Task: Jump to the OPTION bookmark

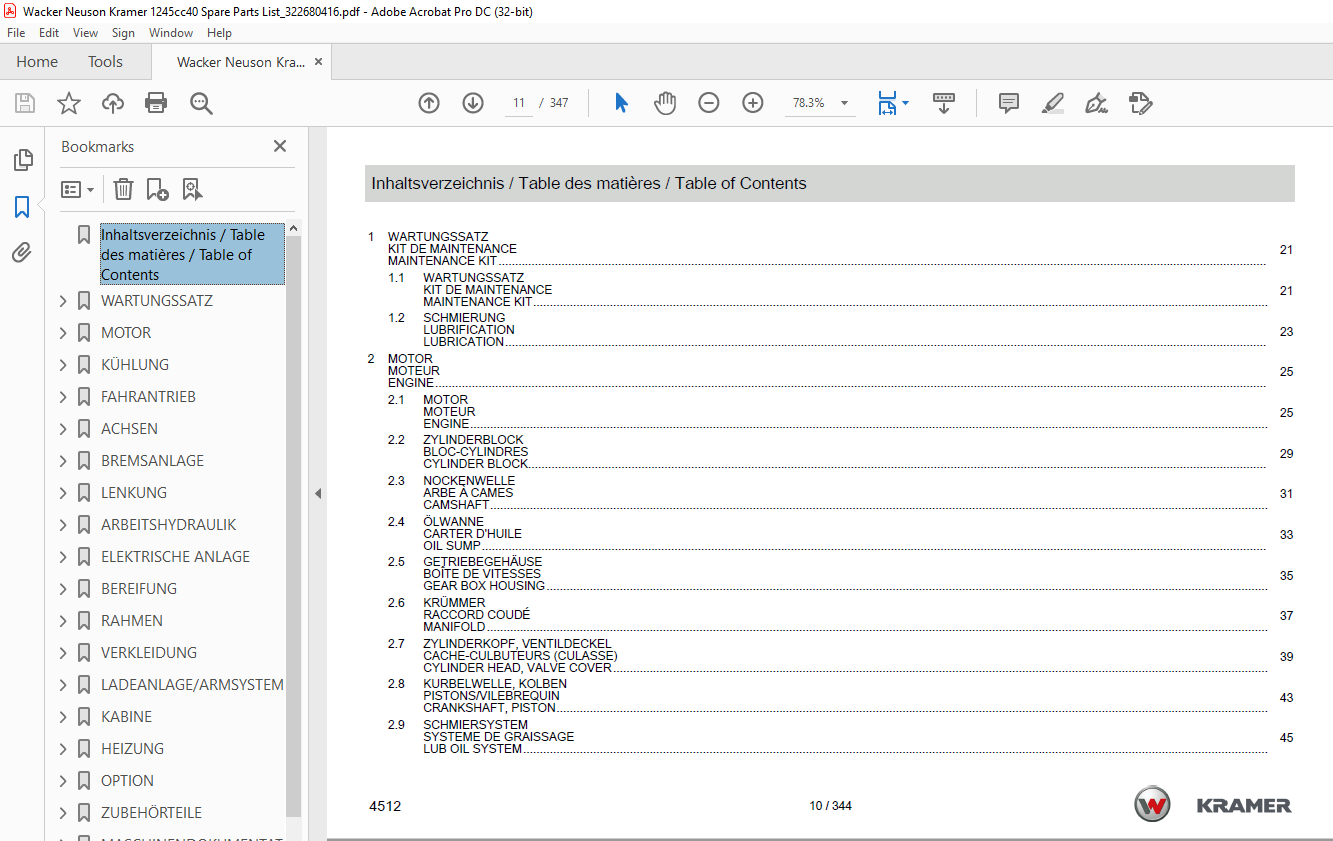Action: coord(128,781)
